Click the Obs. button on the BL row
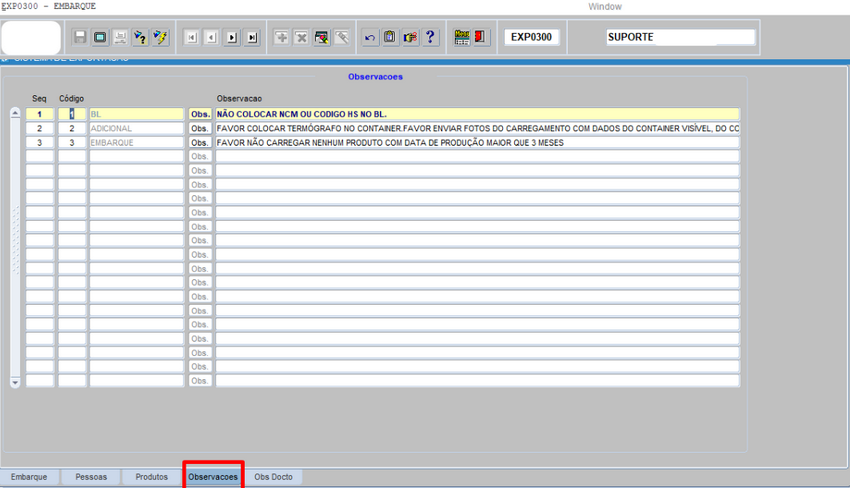Screen dimensions: 850x488 coord(200,115)
